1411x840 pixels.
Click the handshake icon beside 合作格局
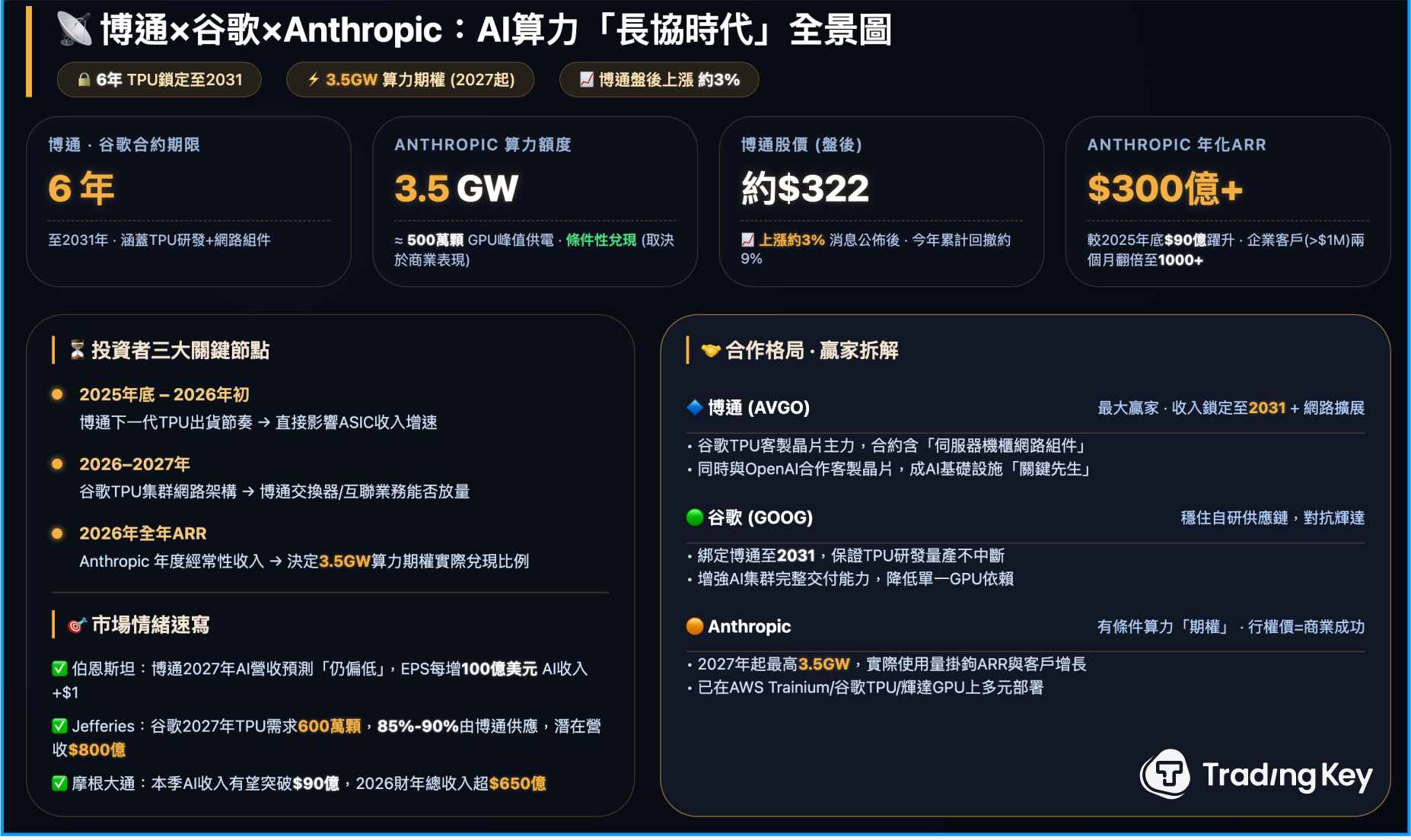pos(710,350)
